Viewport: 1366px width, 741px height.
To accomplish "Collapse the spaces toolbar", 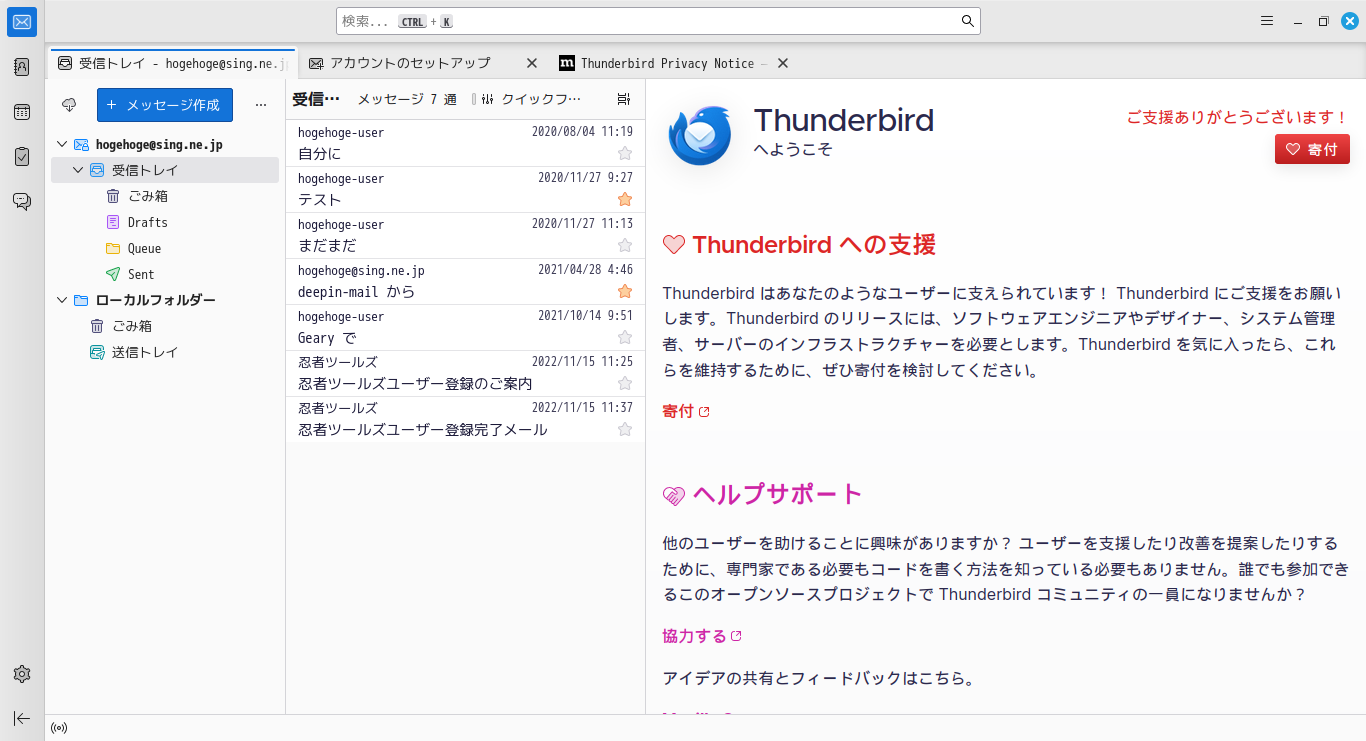I will point(22,718).
